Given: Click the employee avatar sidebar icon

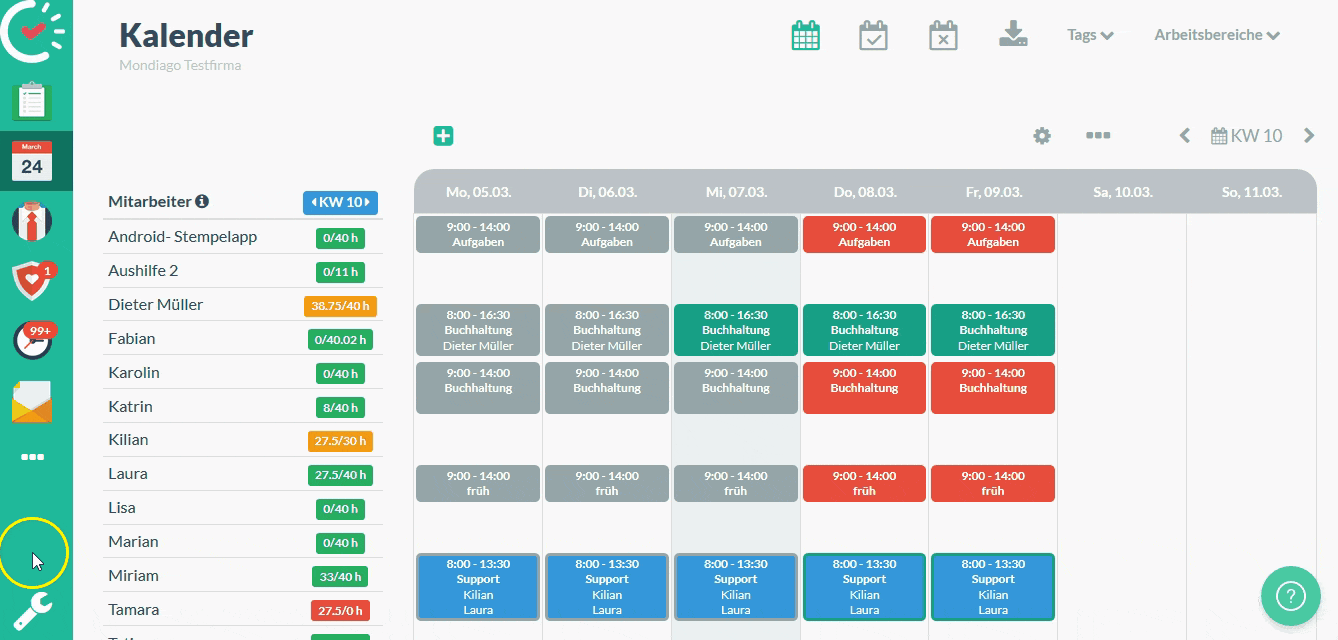Looking at the screenshot, I should (32, 221).
